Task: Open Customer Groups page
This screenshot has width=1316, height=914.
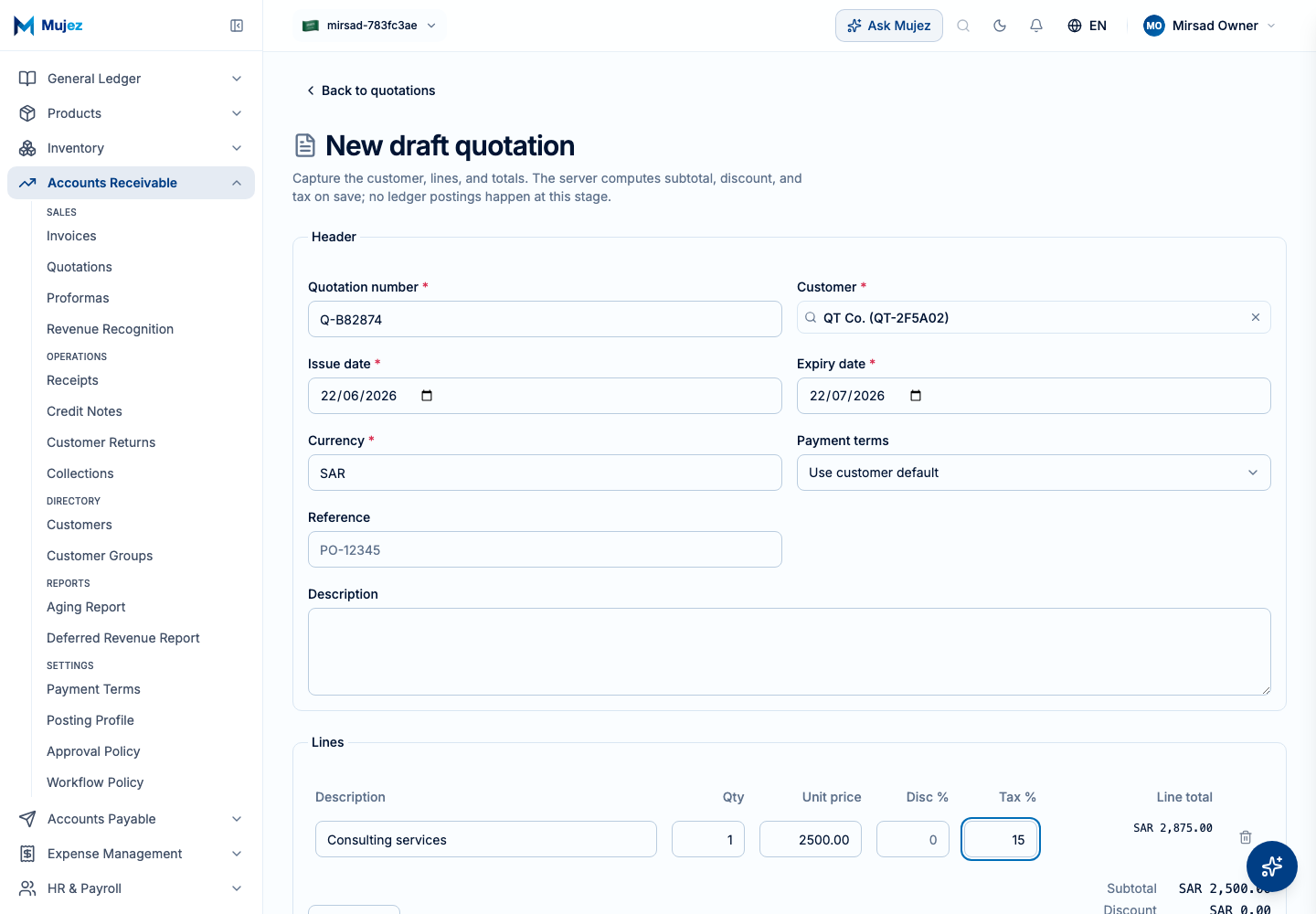Action: [100, 556]
